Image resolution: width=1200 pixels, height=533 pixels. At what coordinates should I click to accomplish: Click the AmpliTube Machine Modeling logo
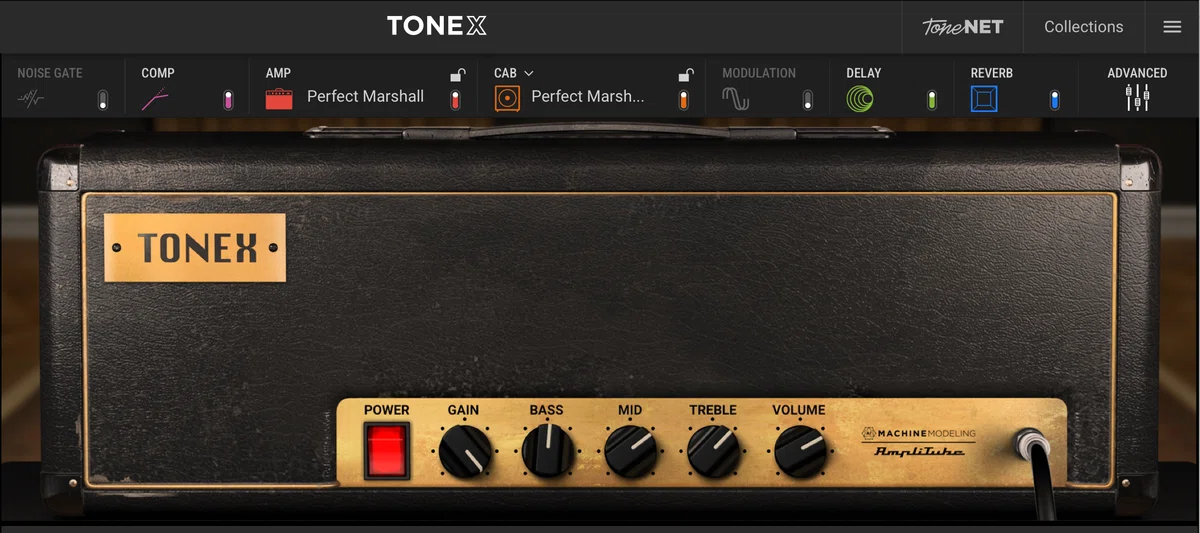(919, 442)
